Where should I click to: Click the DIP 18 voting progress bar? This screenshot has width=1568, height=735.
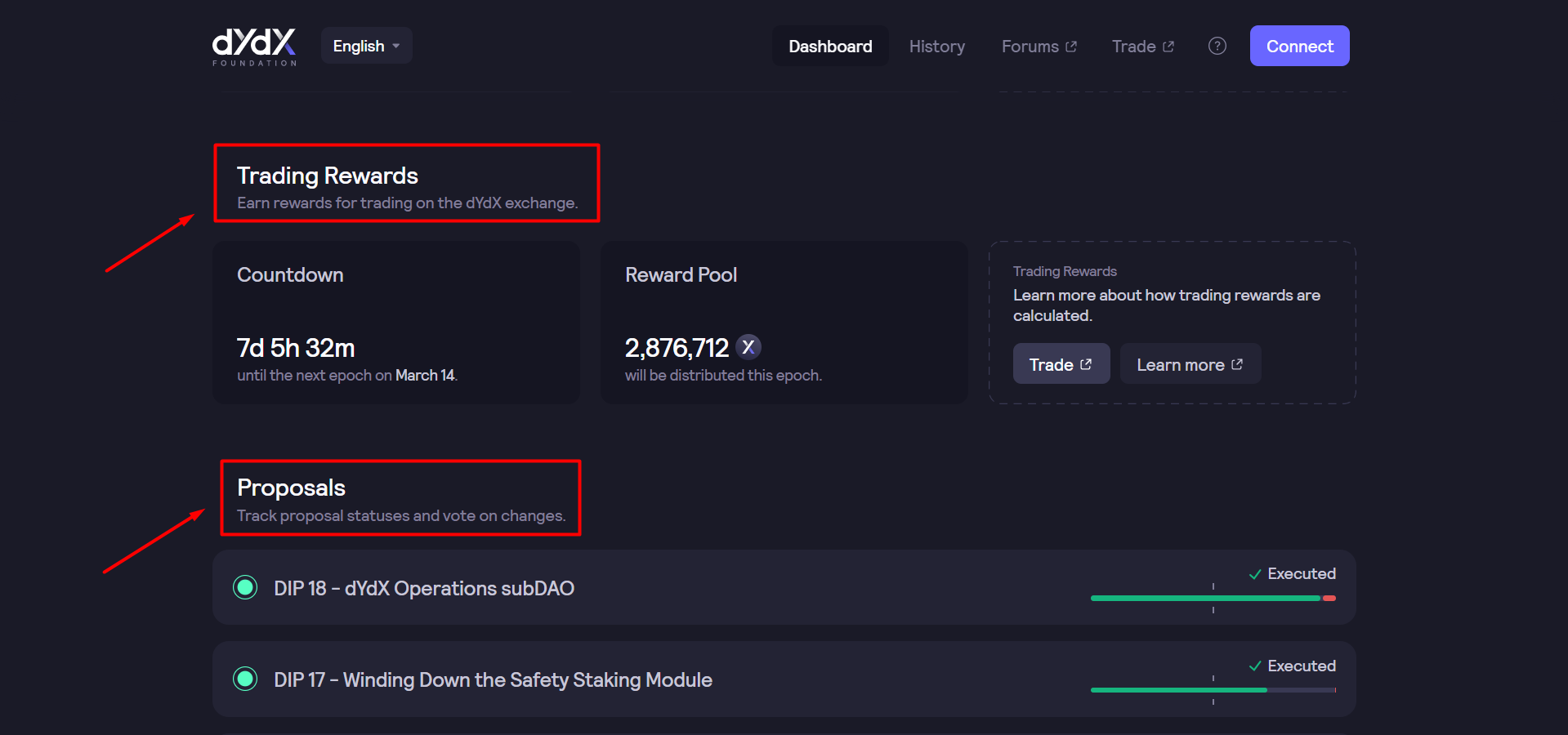pos(1213,599)
